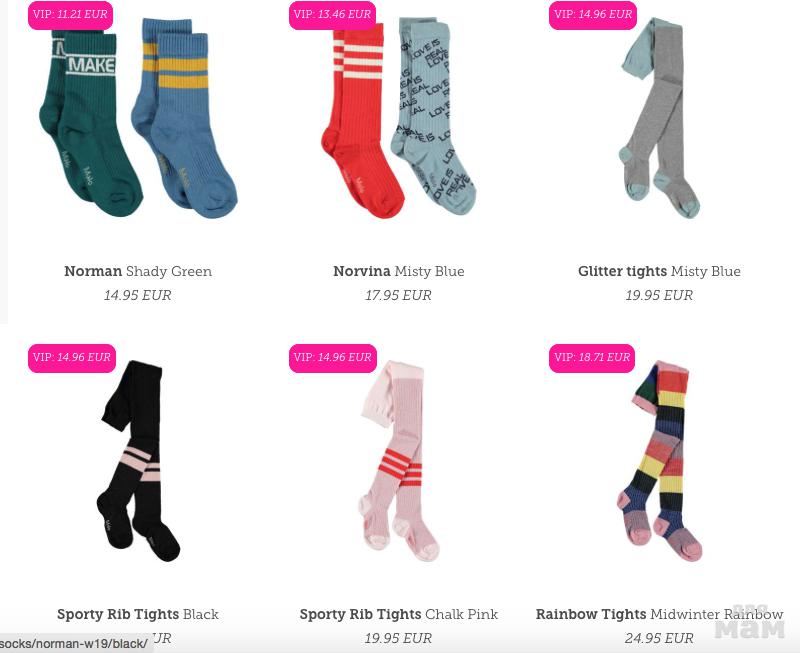Click the MaM watermark logo

click(750, 623)
